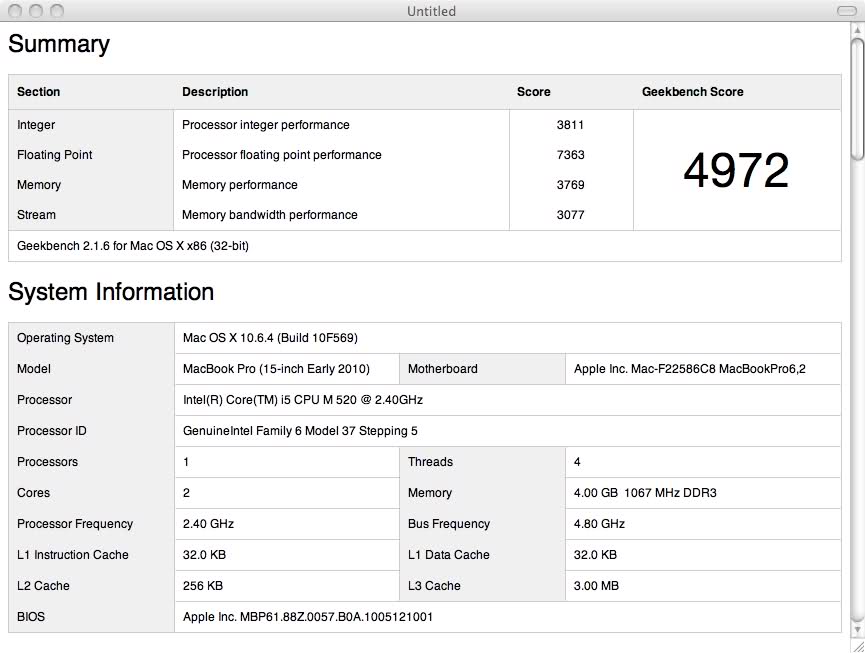The height and width of the screenshot is (653, 865).
Task: Click the Intel Core i5 processor value
Action: pos(302,400)
